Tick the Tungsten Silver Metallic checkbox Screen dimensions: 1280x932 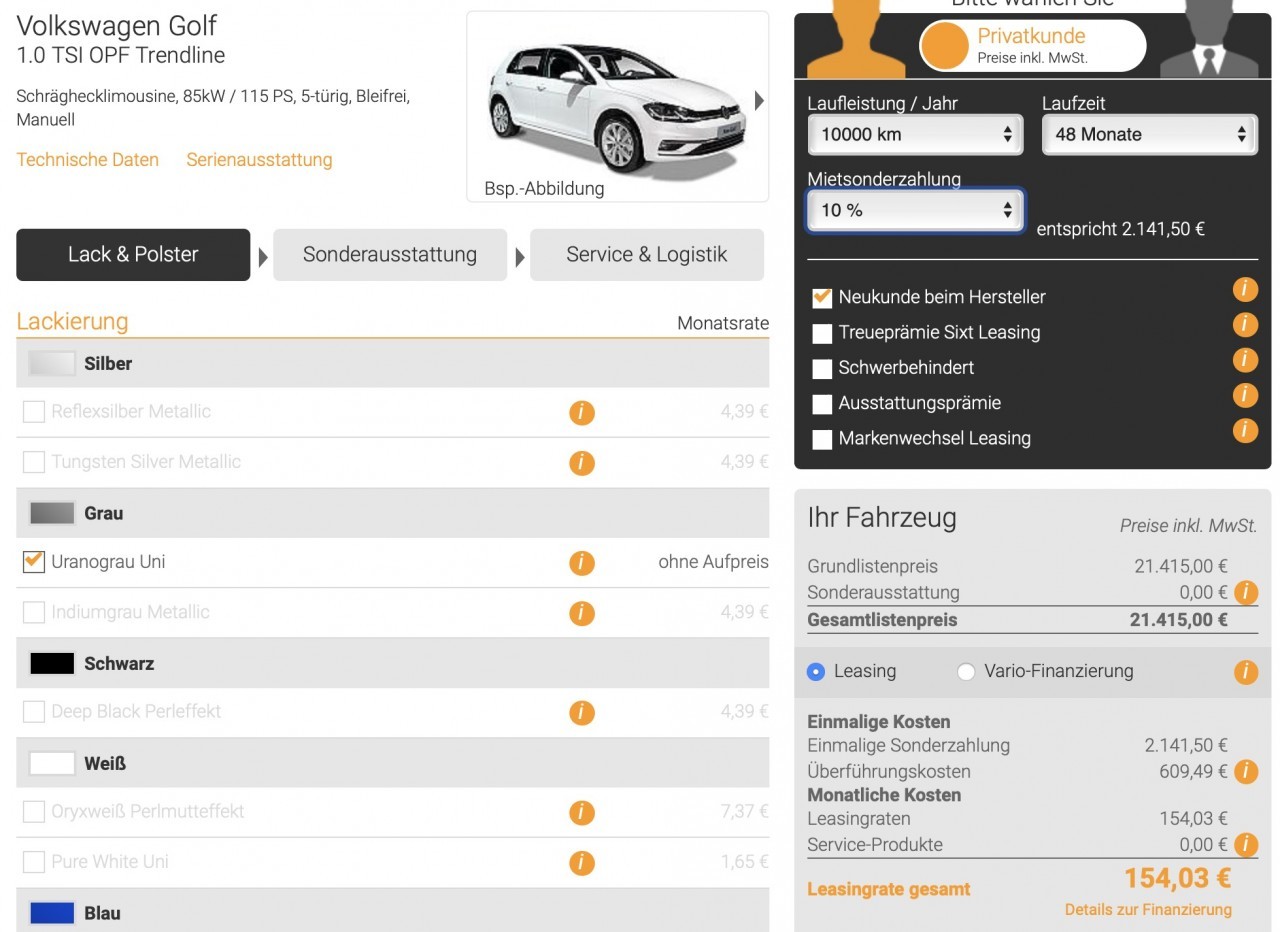(34, 462)
